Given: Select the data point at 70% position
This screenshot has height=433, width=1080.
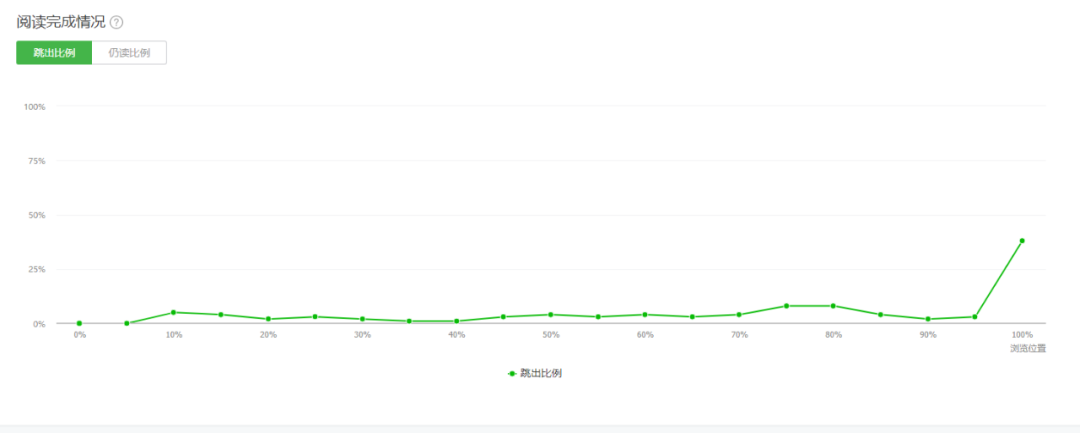Looking at the screenshot, I should [739, 315].
